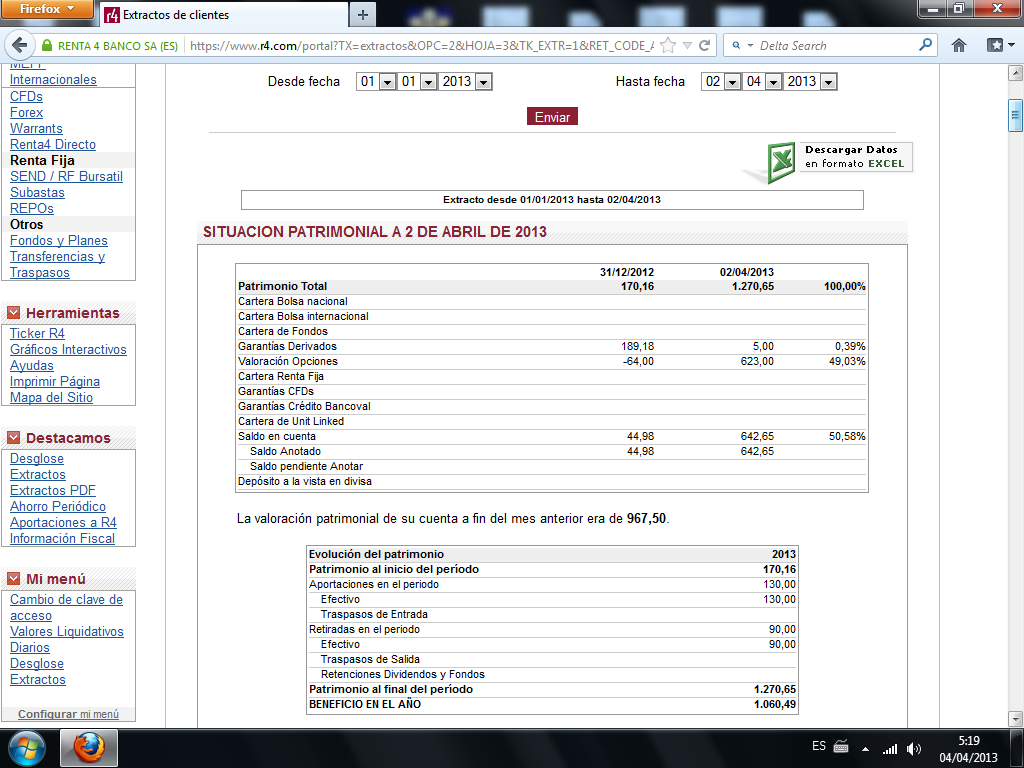Click the Imprimir Página link
The image size is (1024, 768).
click(55, 381)
